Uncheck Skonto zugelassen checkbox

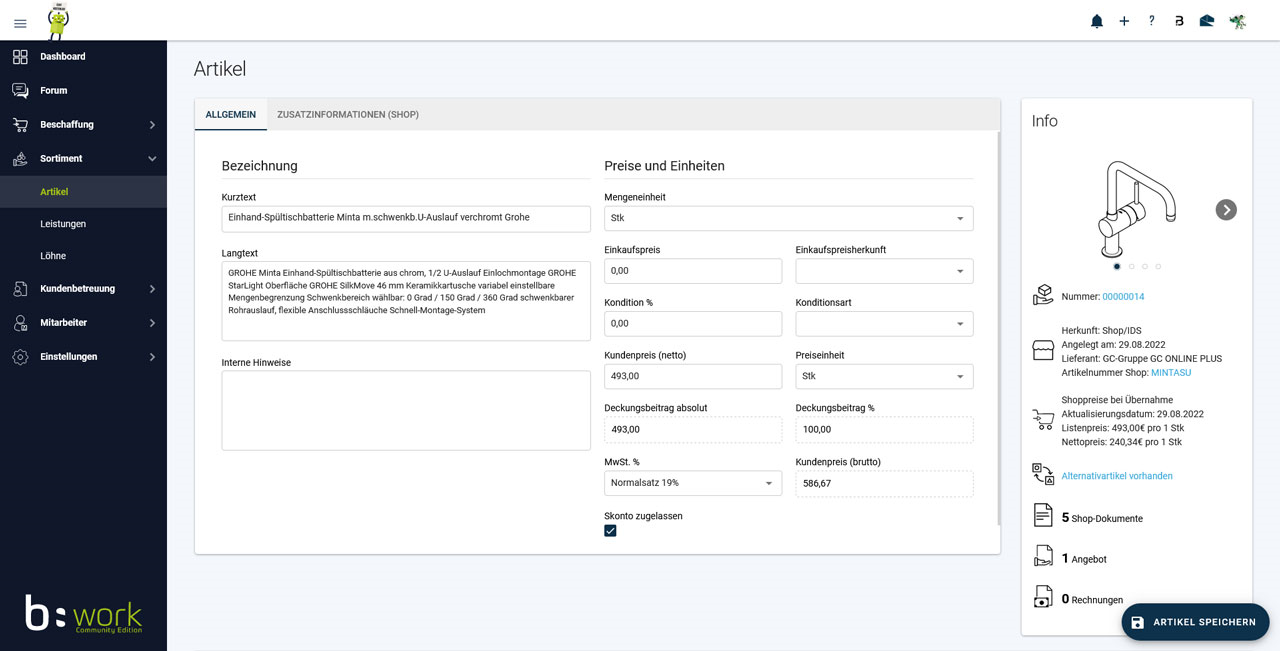tap(610, 531)
